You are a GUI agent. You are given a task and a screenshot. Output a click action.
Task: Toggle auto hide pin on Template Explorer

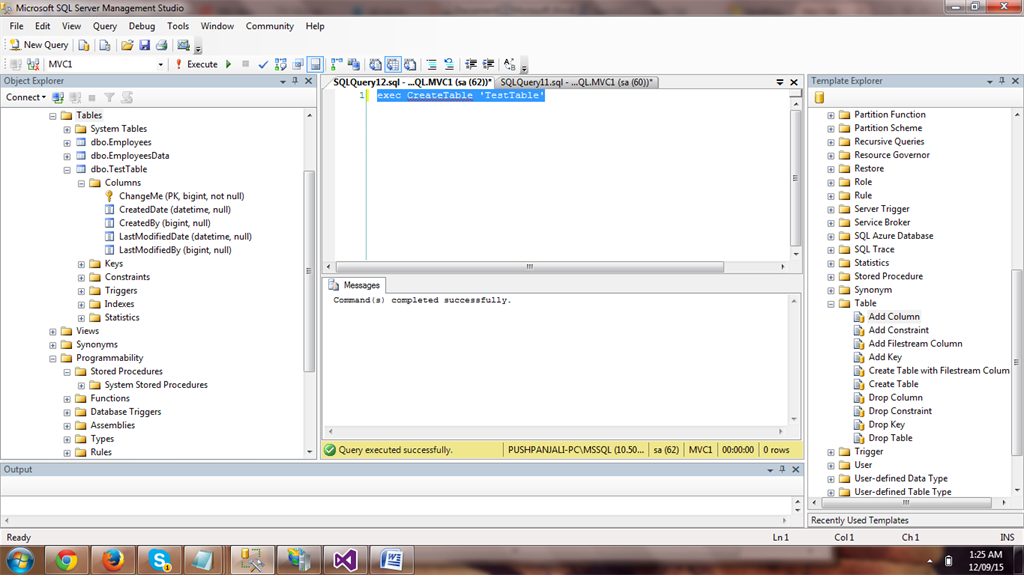1002,81
